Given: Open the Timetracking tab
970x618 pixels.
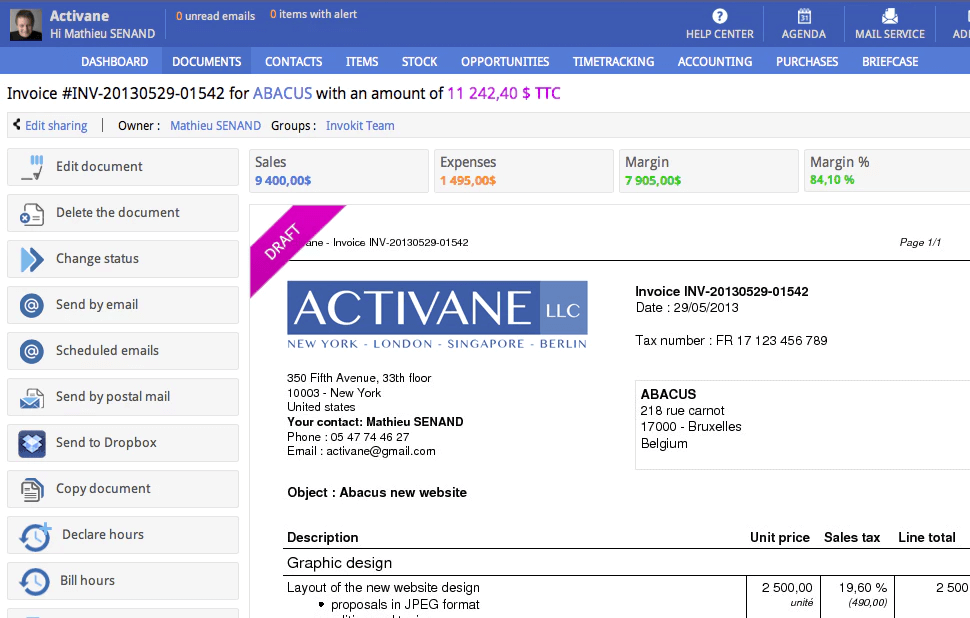Looking at the screenshot, I should tap(613, 61).
